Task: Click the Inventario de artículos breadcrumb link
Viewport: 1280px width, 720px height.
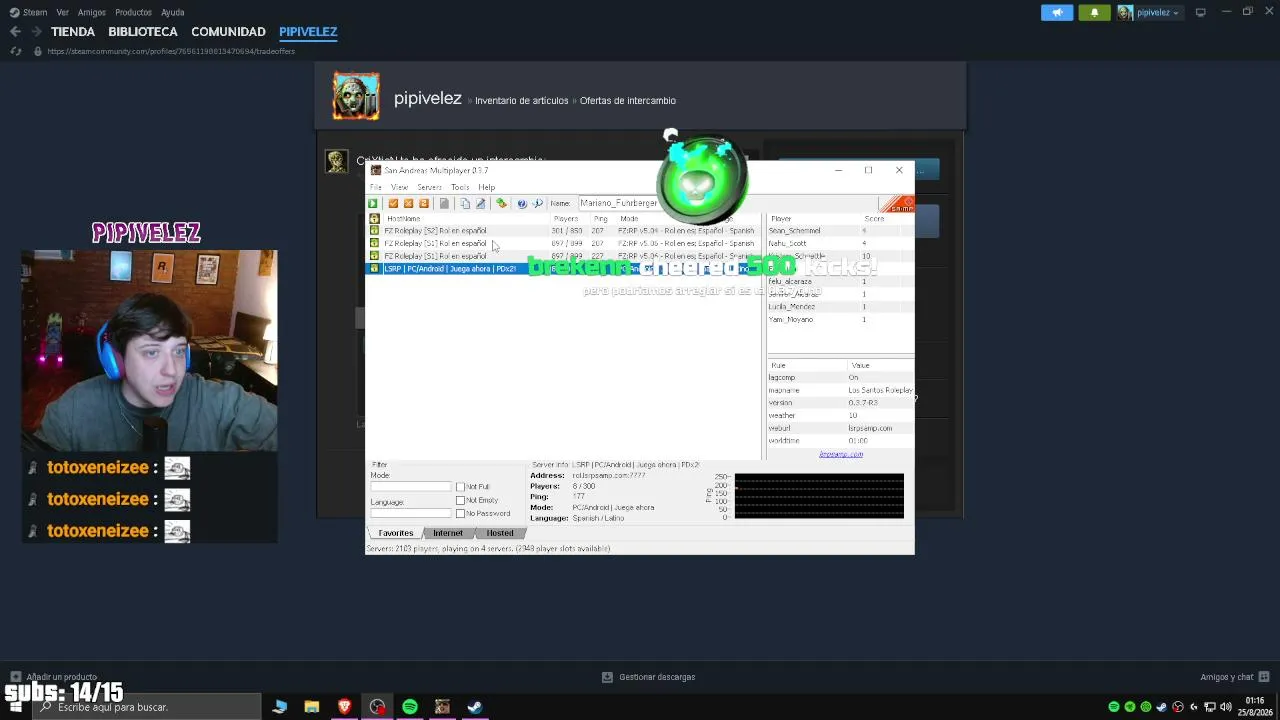Action: point(521,100)
